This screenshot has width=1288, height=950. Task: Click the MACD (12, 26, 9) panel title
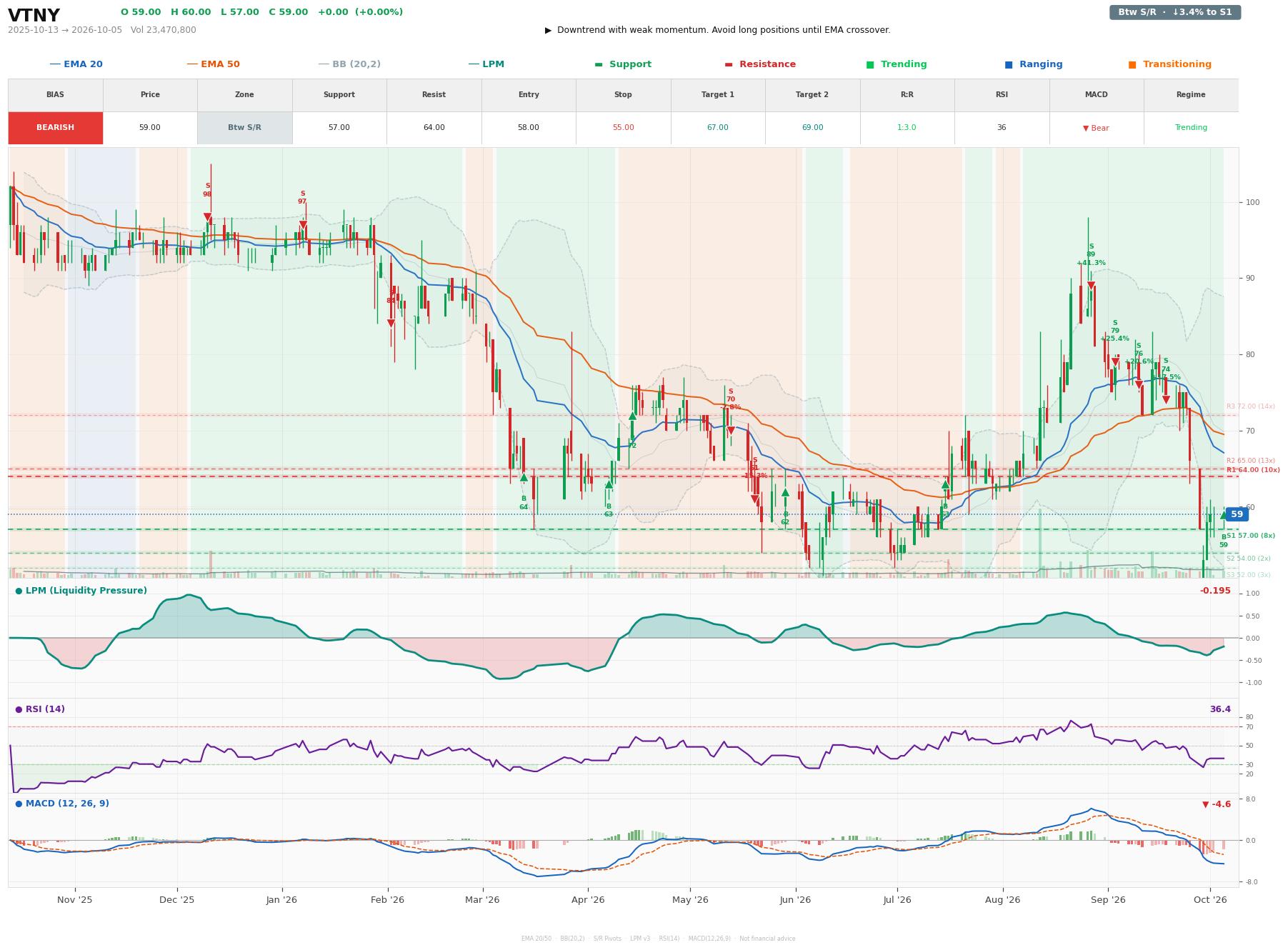[x=62, y=804]
